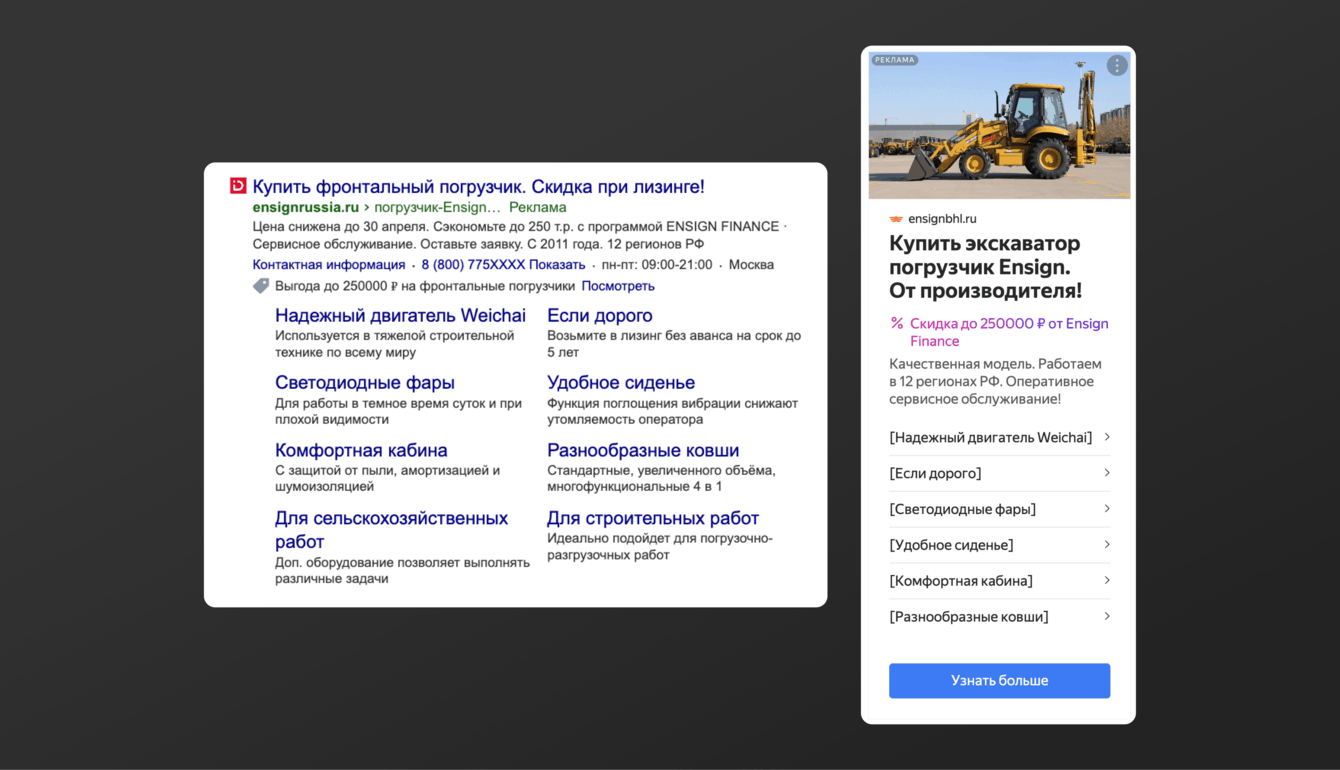
Task: Click the погрузчик-Ensign… breadcrumb path
Action: click(x=437, y=207)
